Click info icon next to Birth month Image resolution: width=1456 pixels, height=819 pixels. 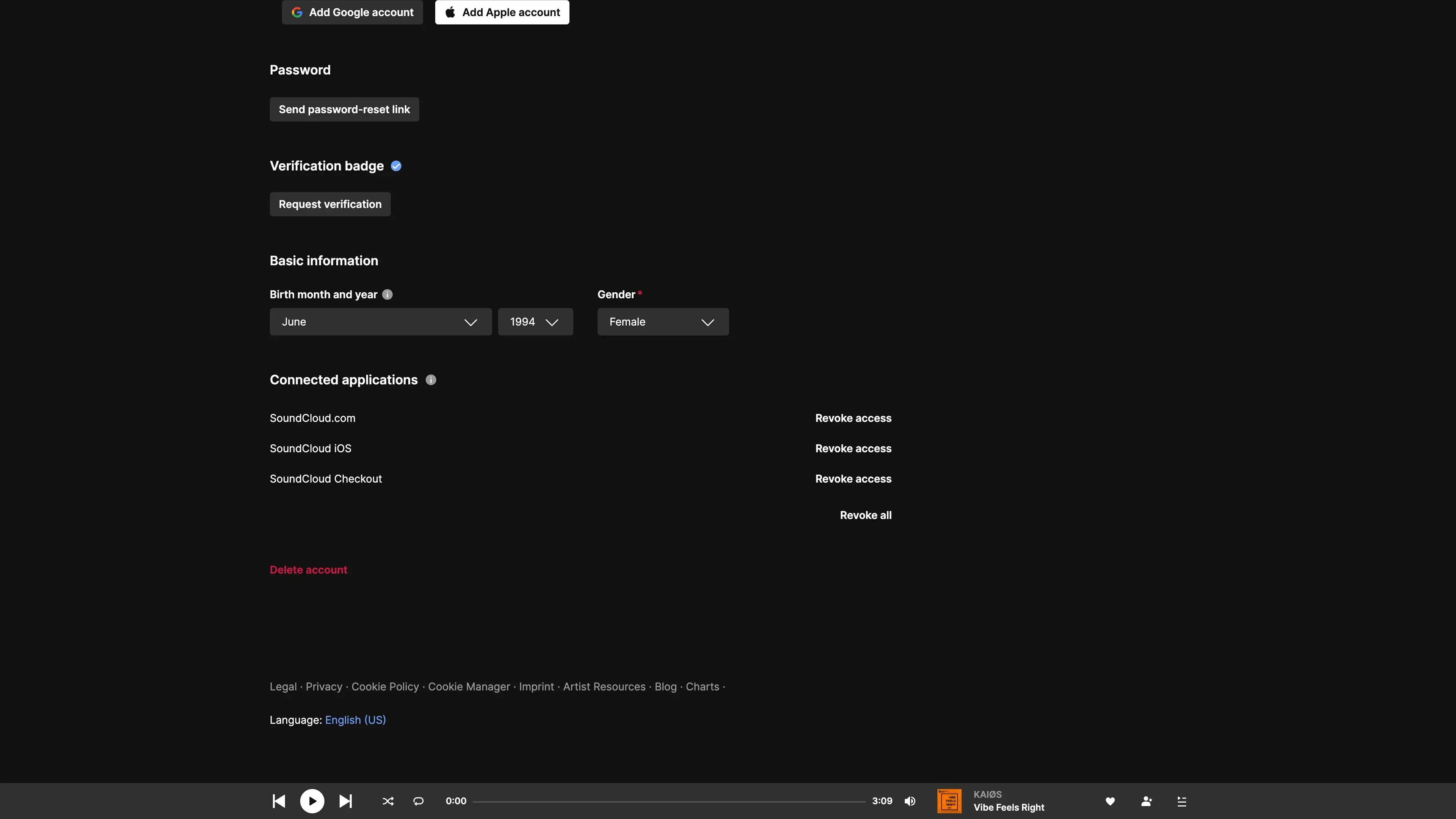(x=387, y=295)
